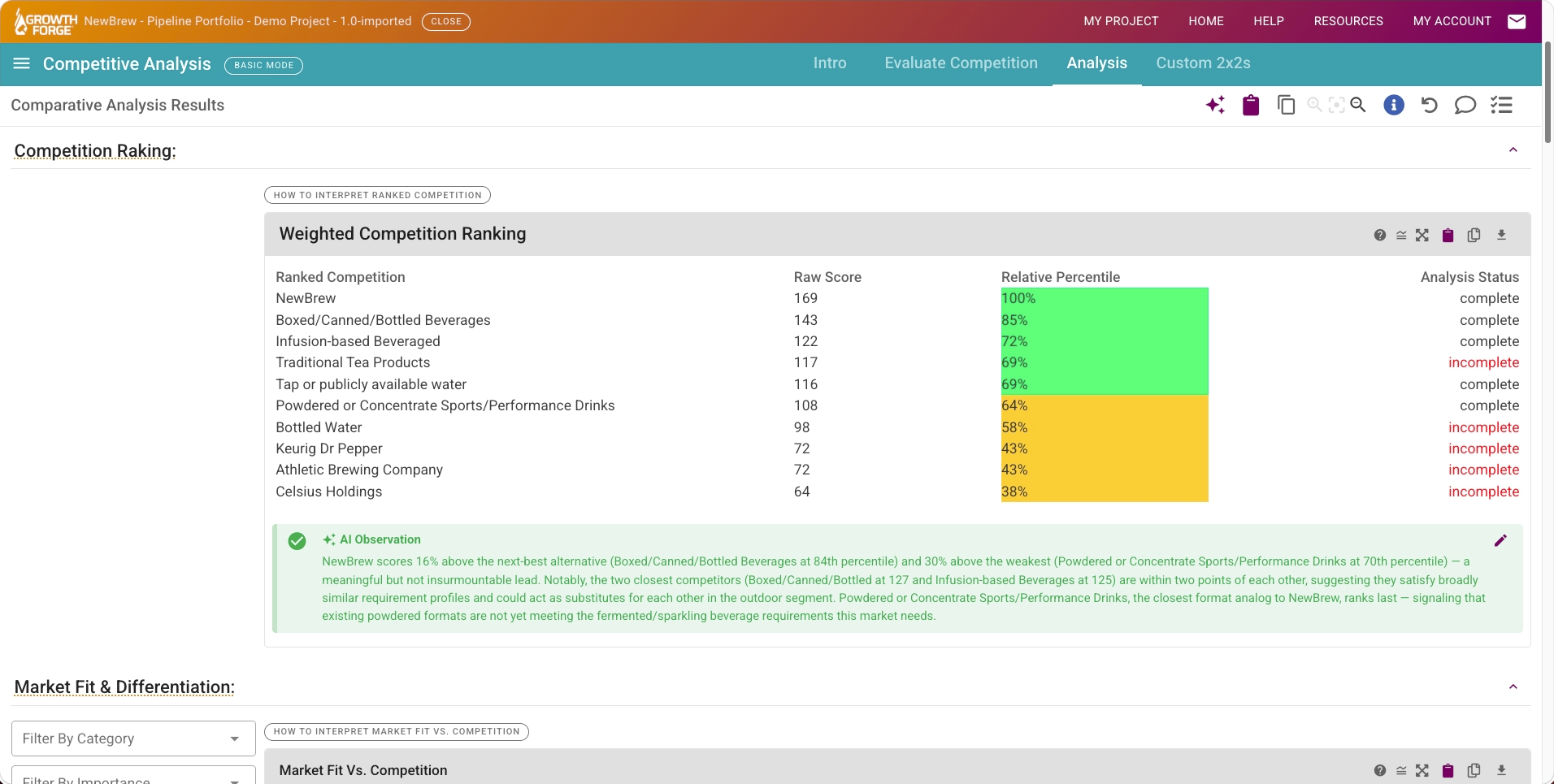1554x784 pixels.
Task: Open How To Interpret Market Fit Vs. Competition
Action: (x=397, y=731)
